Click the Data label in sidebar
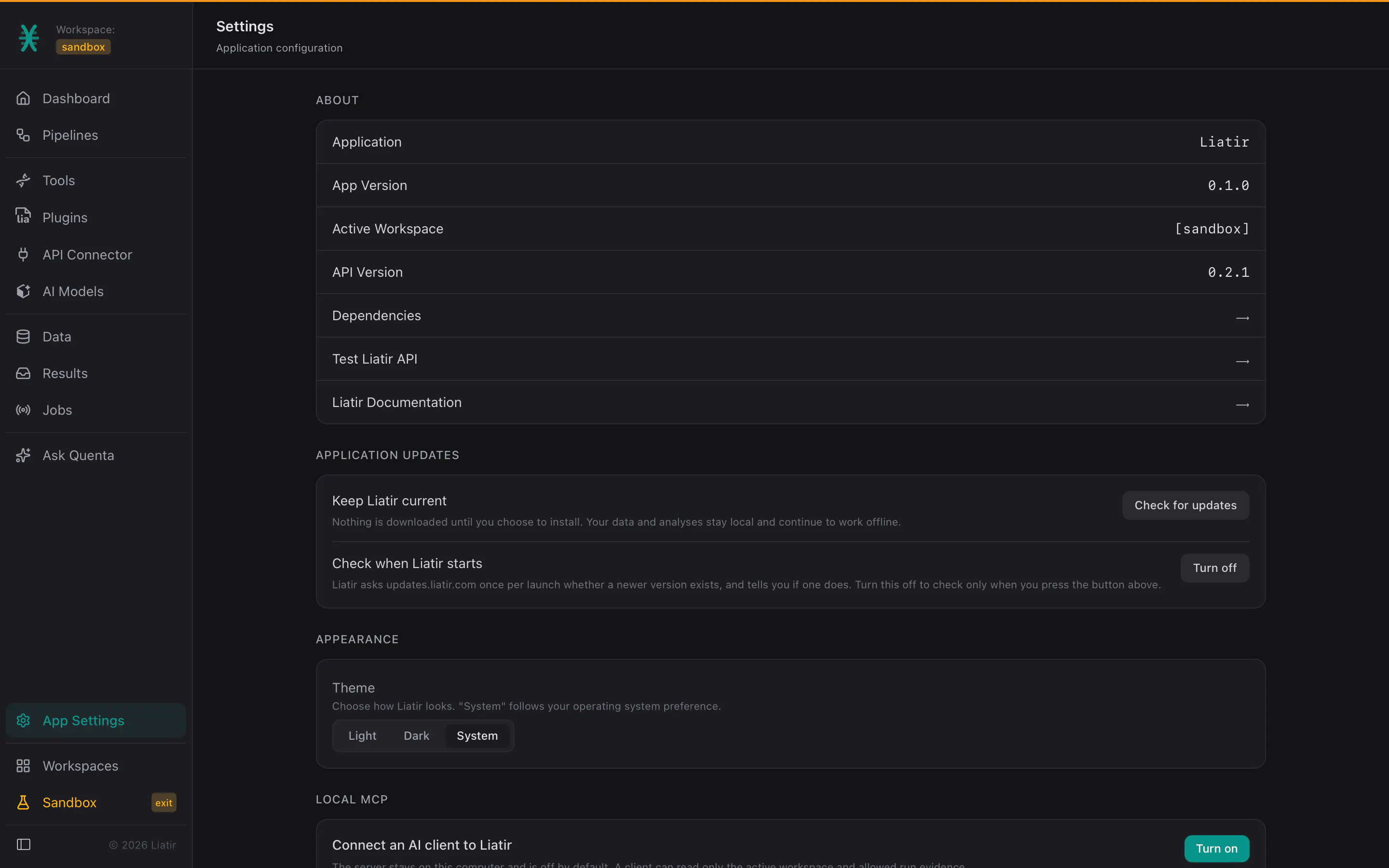Image resolution: width=1389 pixels, height=868 pixels. pyautogui.click(x=57, y=337)
